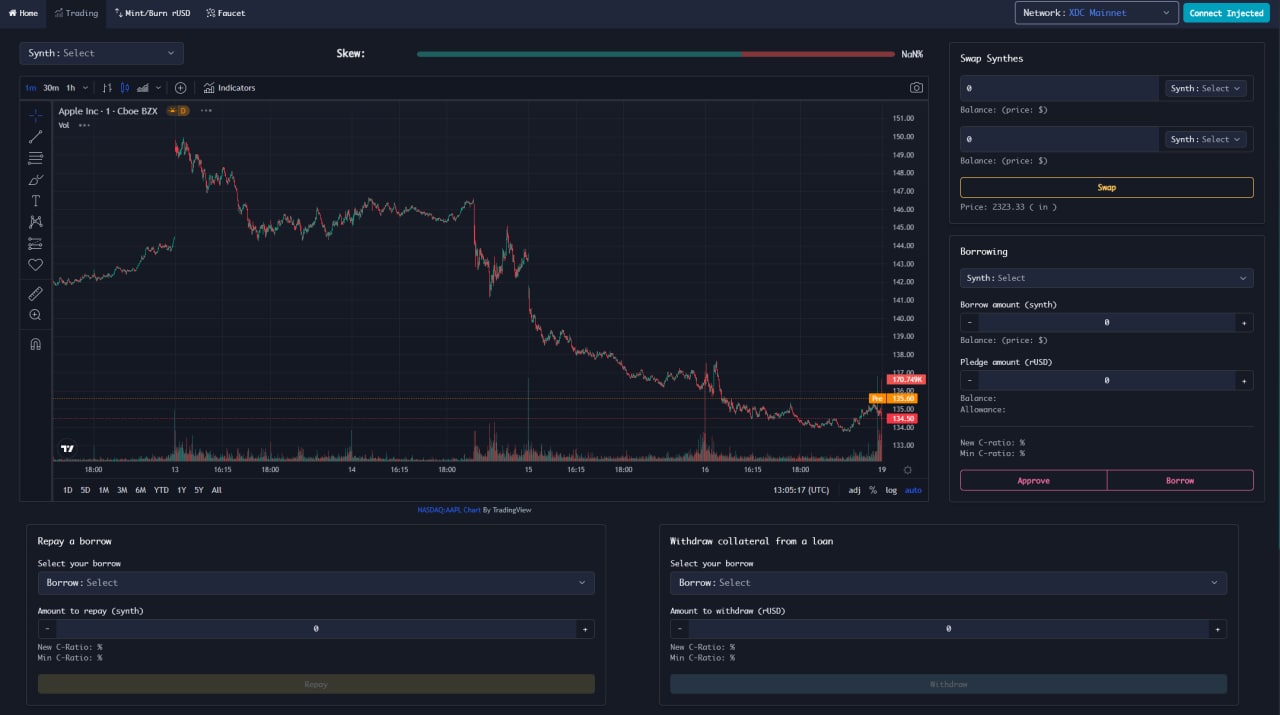The width and height of the screenshot is (1280, 715).
Task: Open the Synth Select dropdown above chart
Action: (101, 53)
